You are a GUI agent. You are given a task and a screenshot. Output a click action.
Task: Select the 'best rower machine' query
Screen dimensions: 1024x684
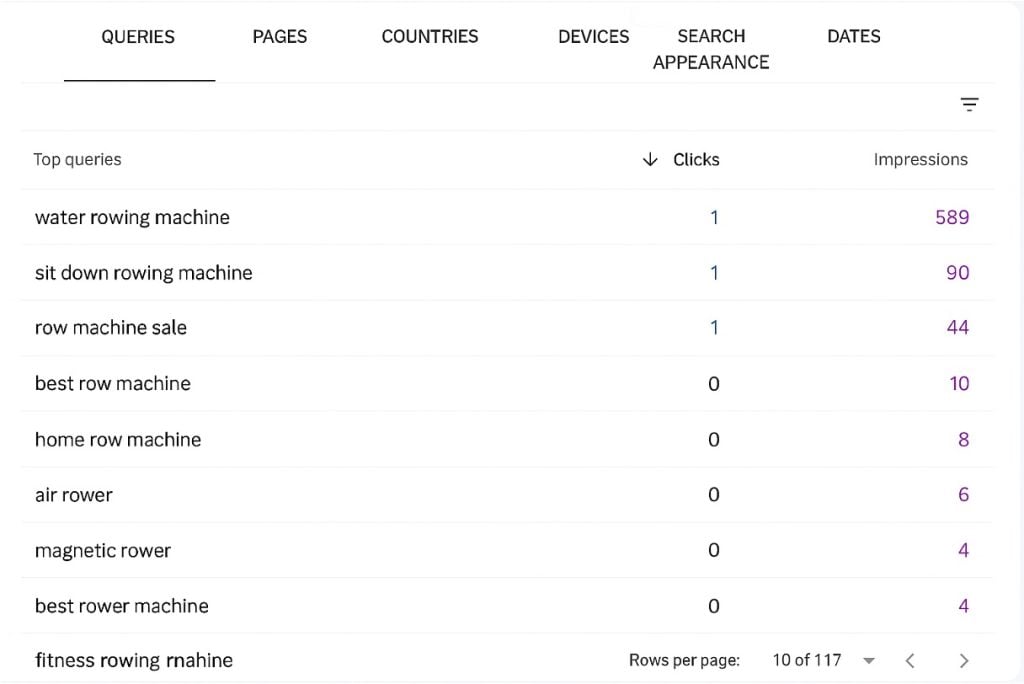click(121, 606)
